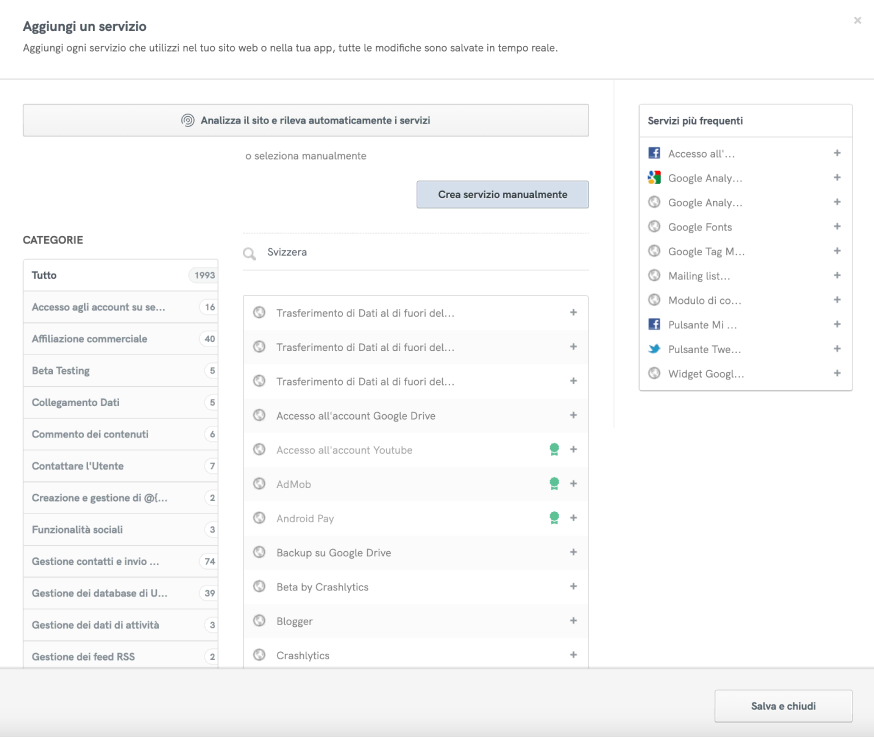Image resolution: width=874 pixels, height=737 pixels.
Task: Click plus icon for Backup su Google Drive
Action: (573, 552)
